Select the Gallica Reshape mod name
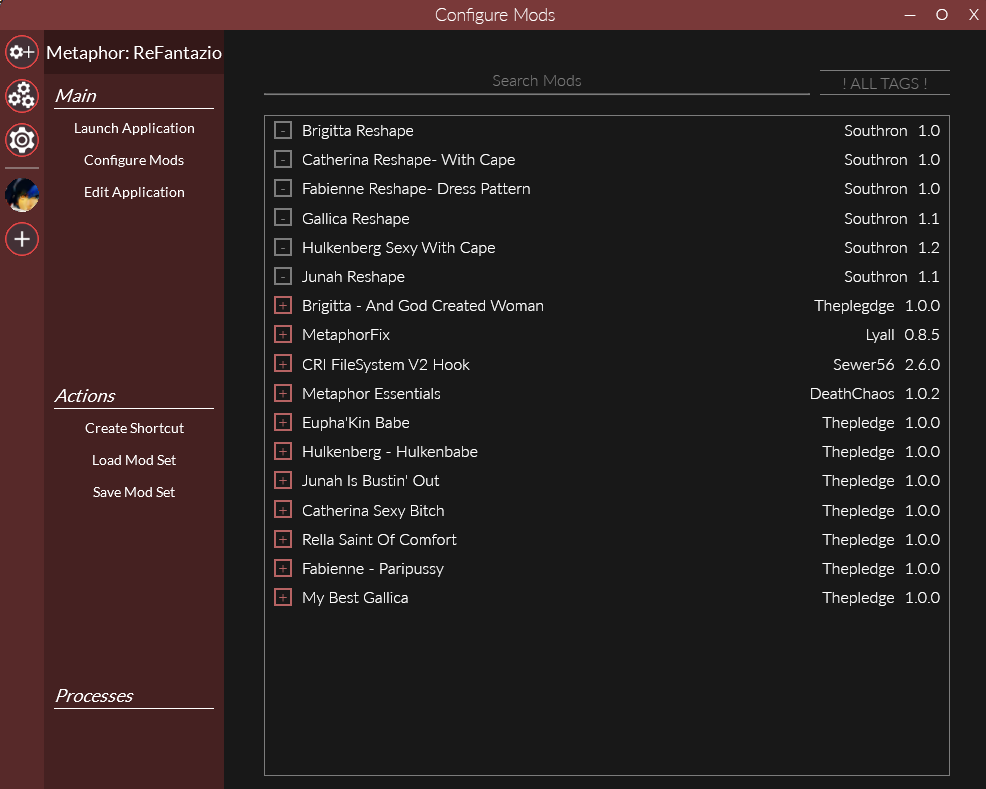The width and height of the screenshot is (986, 789). pyautogui.click(x=355, y=219)
